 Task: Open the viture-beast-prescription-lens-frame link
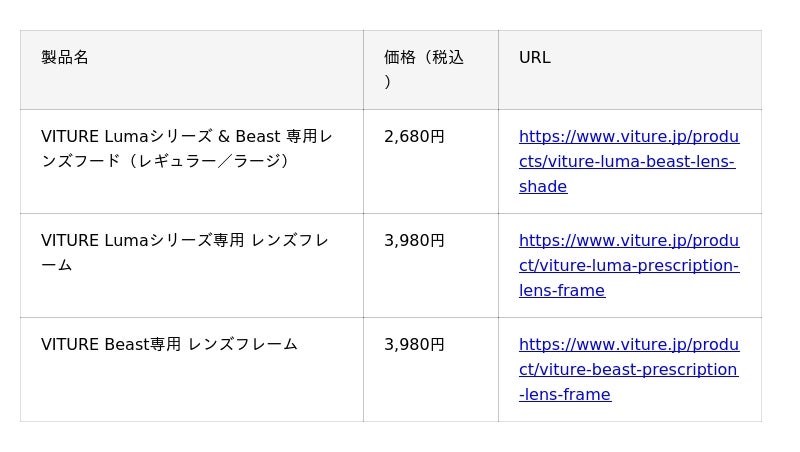pyautogui.click(x=628, y=345)
